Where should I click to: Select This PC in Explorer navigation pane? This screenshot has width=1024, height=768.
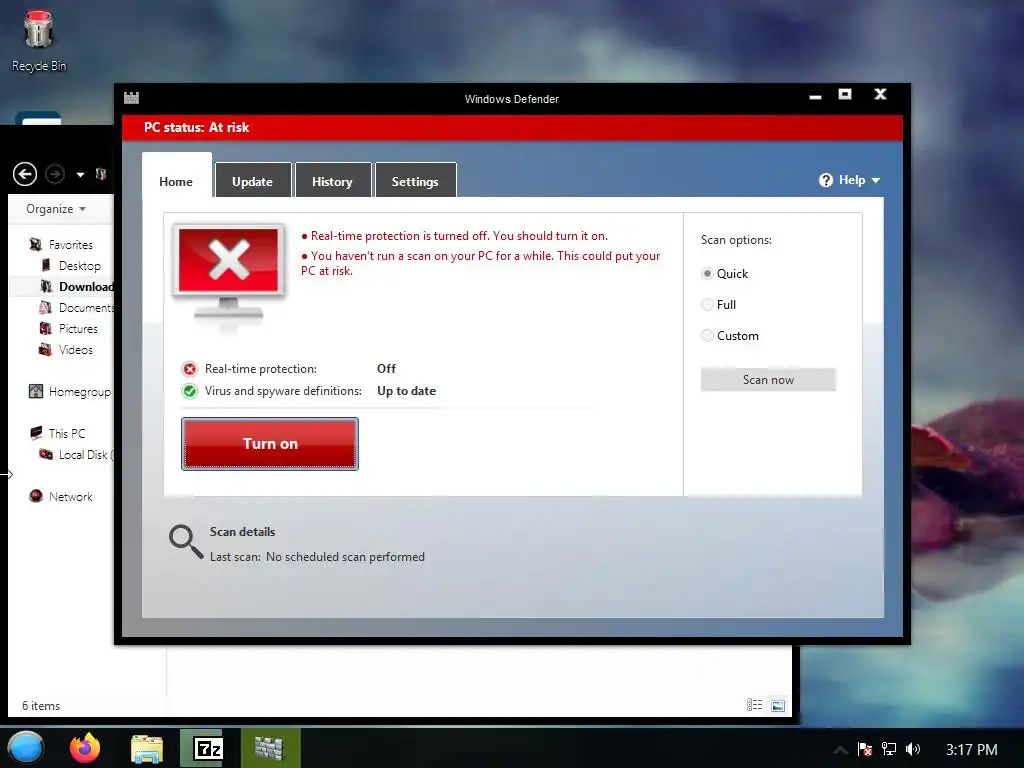[57, 434]
